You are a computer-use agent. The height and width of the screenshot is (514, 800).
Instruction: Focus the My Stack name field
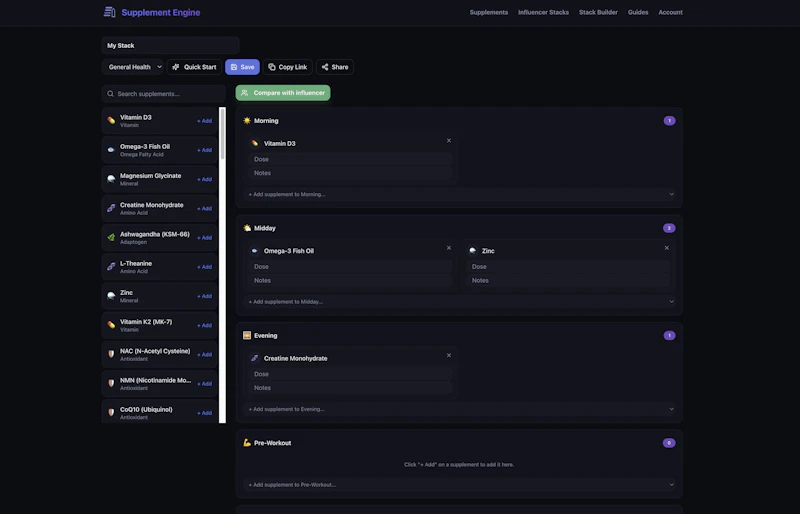point(170,45)
